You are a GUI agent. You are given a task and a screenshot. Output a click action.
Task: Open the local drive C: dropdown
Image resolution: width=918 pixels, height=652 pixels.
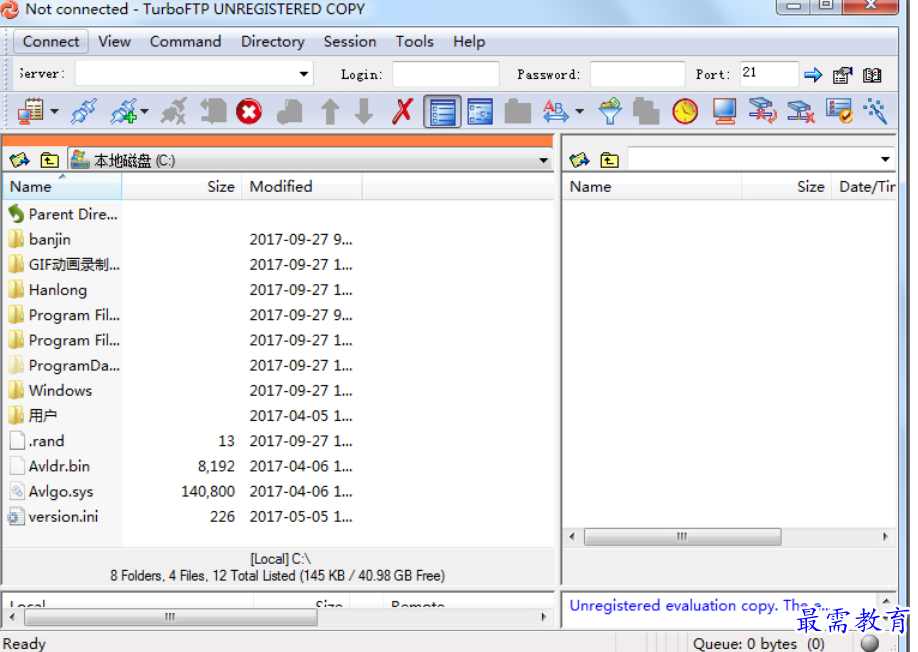tap(543, 160)
